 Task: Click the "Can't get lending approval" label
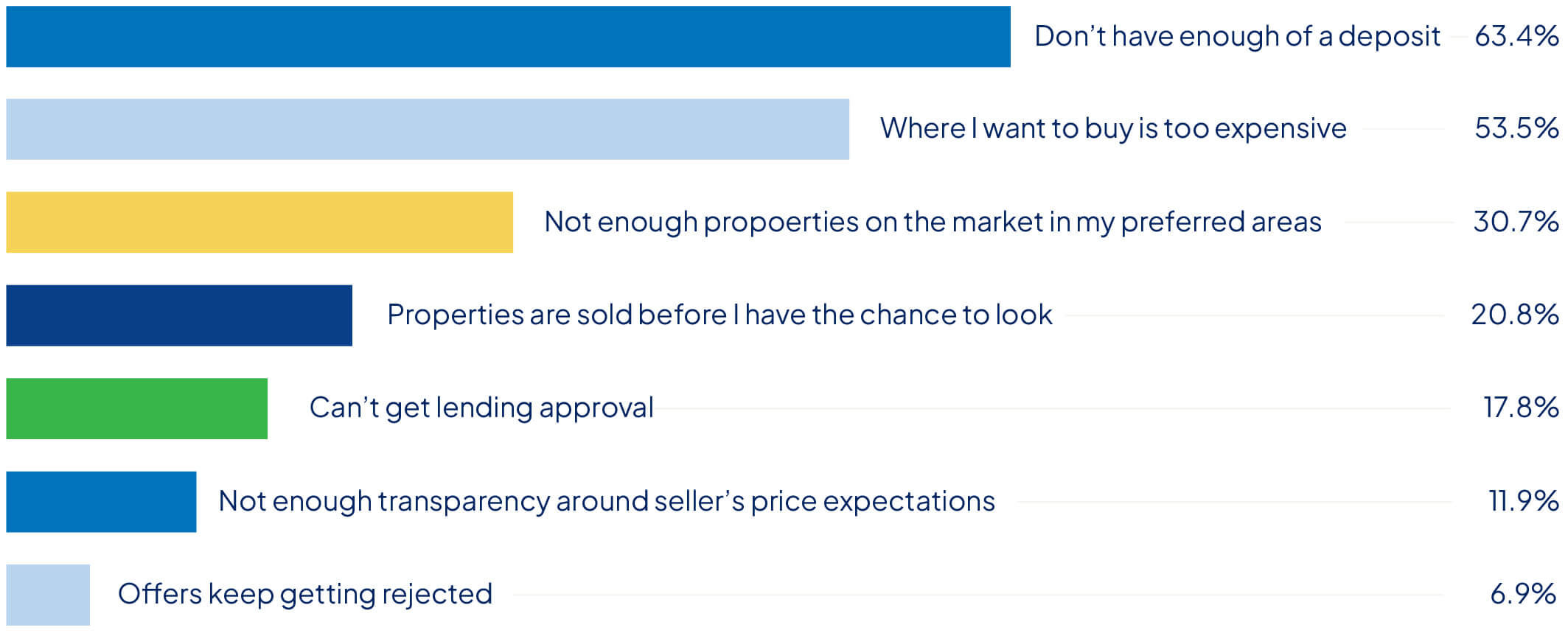point(481,408)
